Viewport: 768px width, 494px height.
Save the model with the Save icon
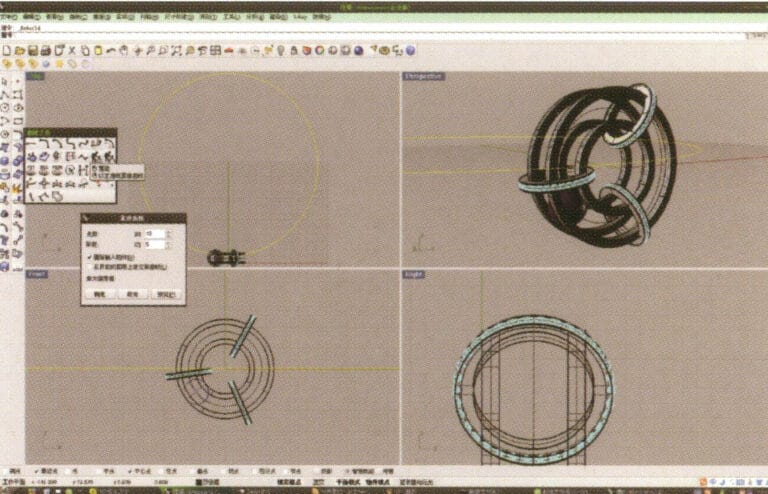click(x=32, y=50)
